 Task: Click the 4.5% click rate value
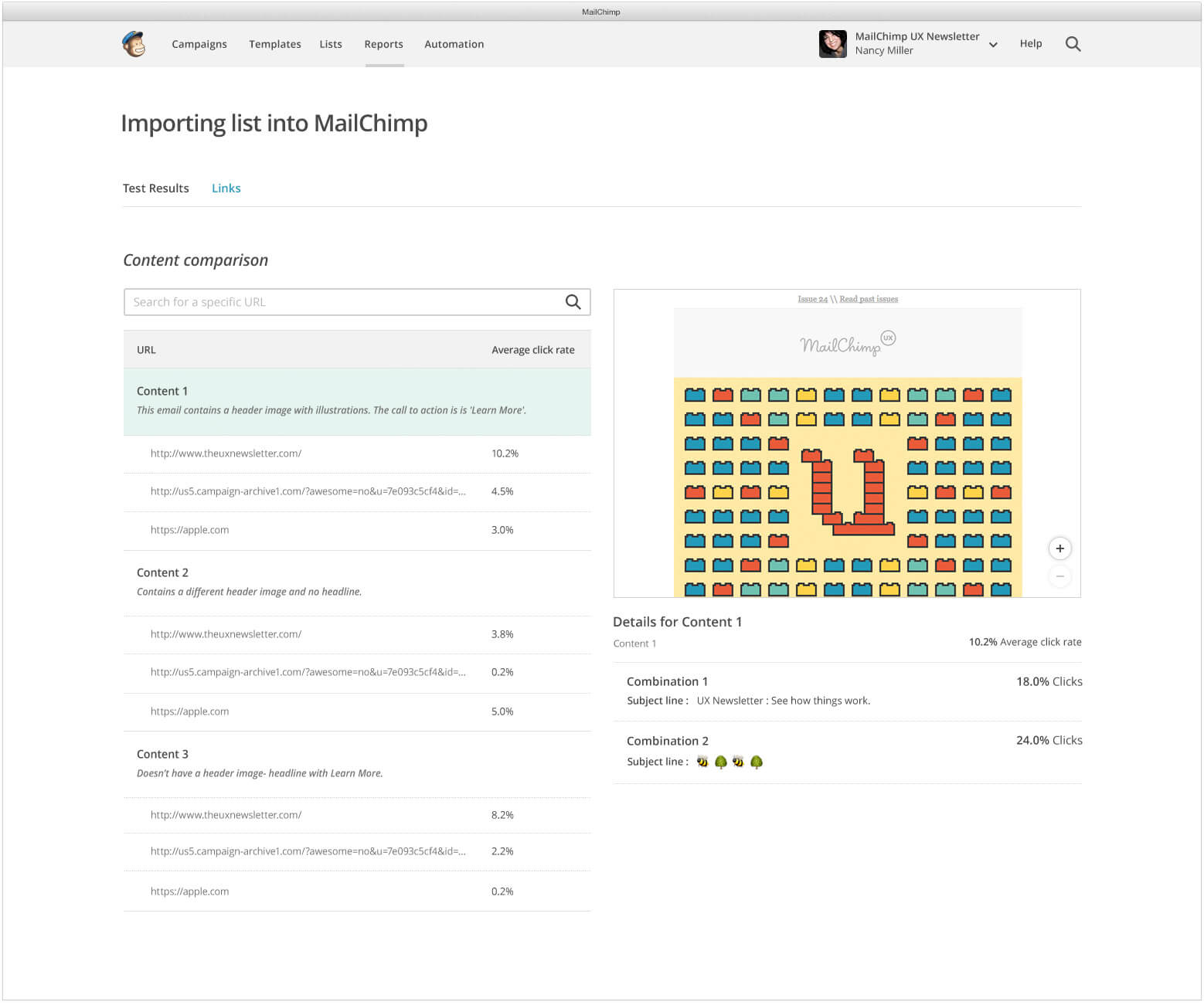pos(502,491)
